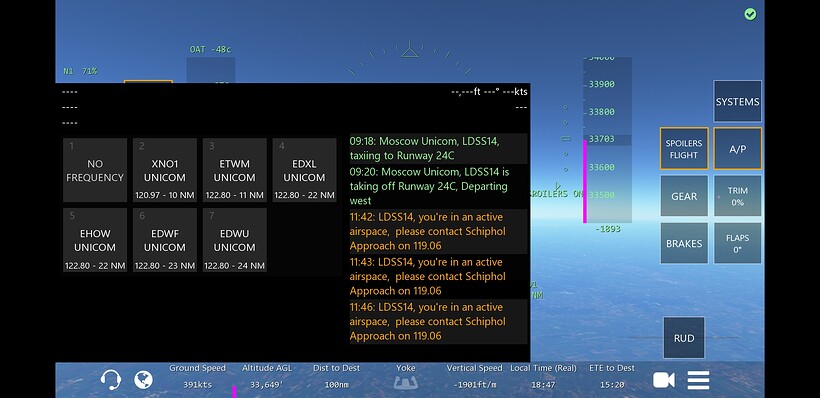Open the hamburger menu icon
820x398 pixels.
698,380
